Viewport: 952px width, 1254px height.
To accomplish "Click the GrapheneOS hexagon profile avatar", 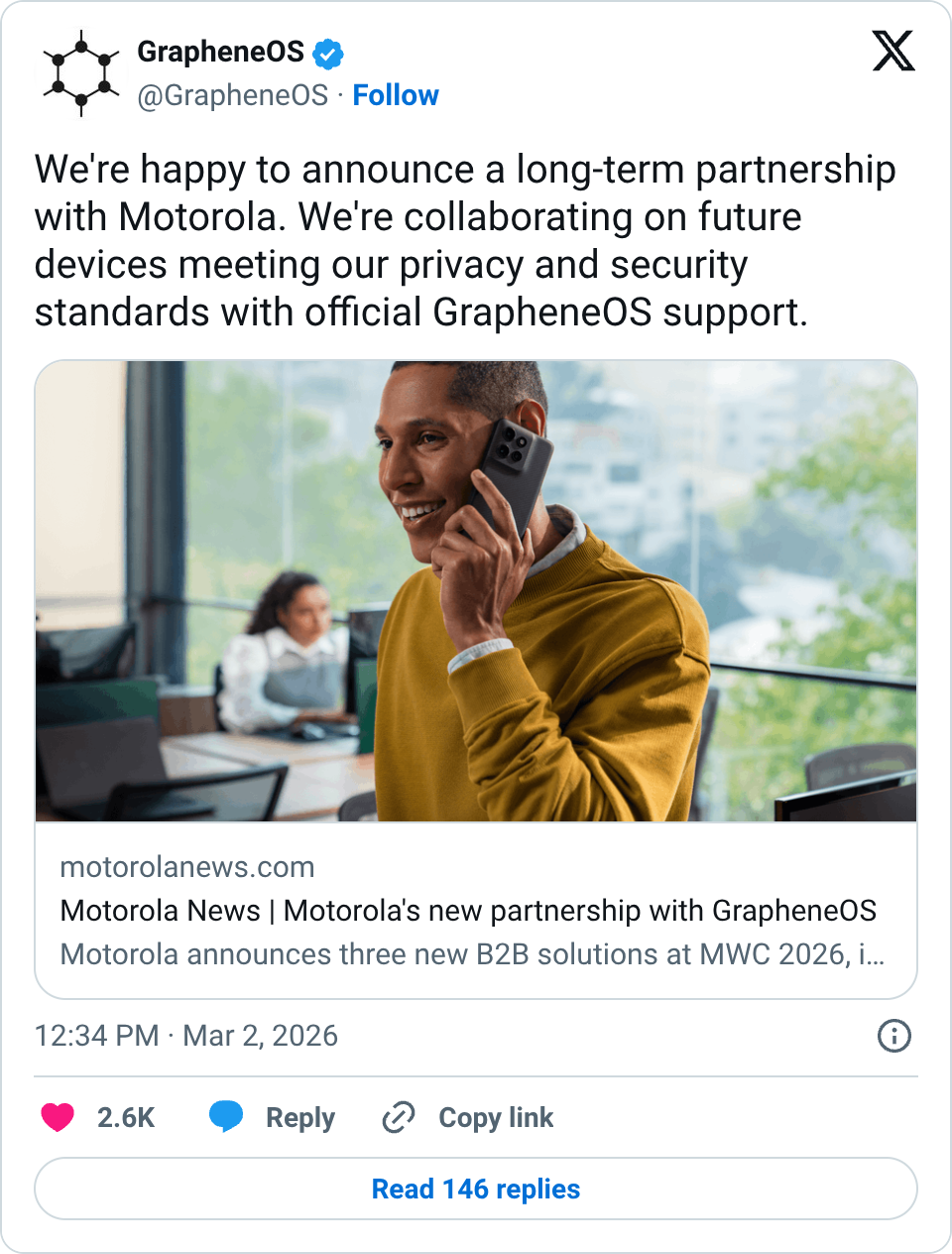I will click(81, 73).
